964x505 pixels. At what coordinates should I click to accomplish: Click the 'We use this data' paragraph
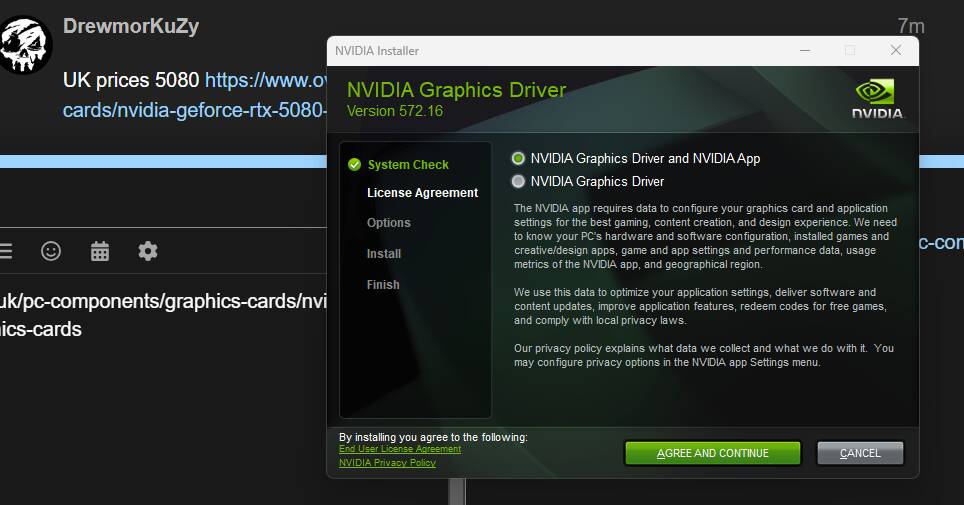pyautogui.click(x=700, y=306)
